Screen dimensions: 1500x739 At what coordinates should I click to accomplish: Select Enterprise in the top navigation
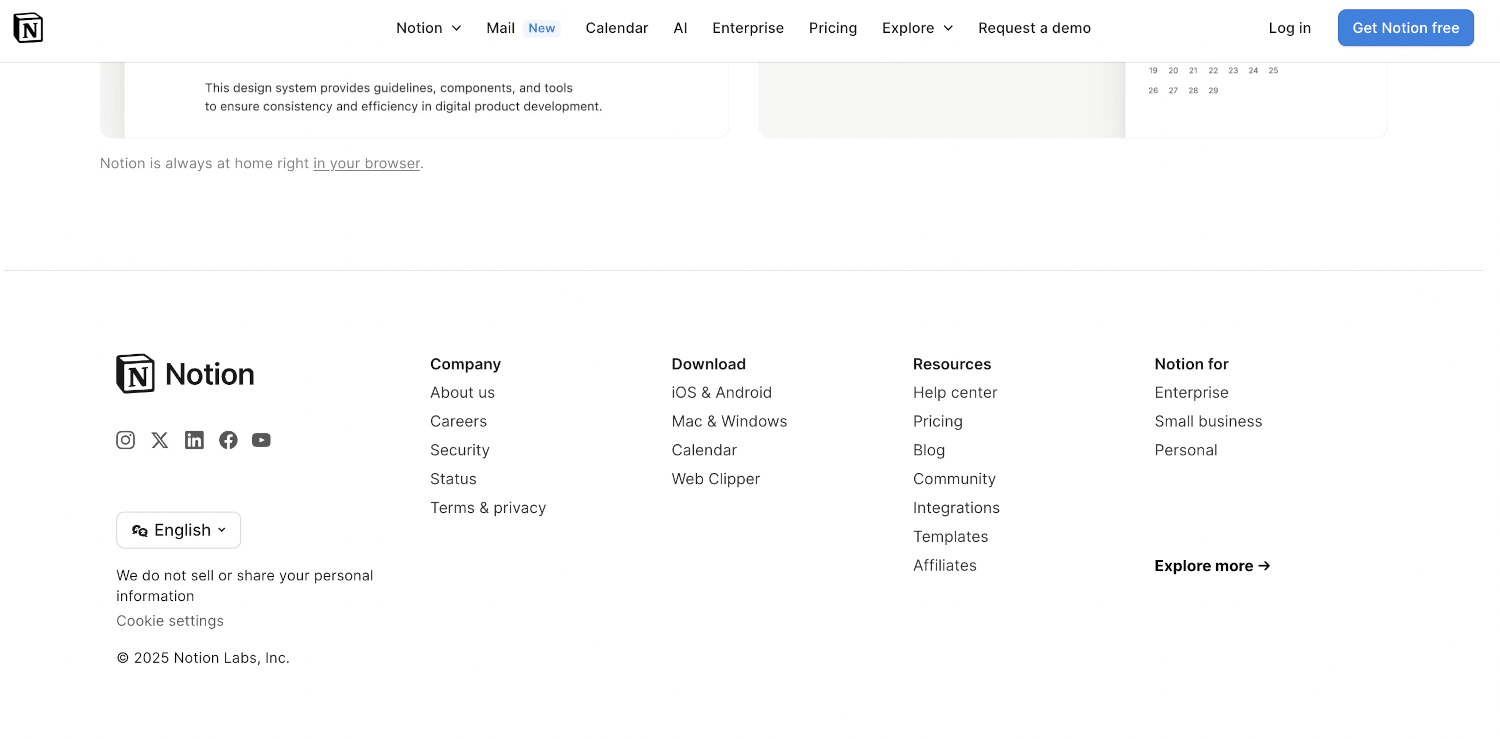click(748, 28)
